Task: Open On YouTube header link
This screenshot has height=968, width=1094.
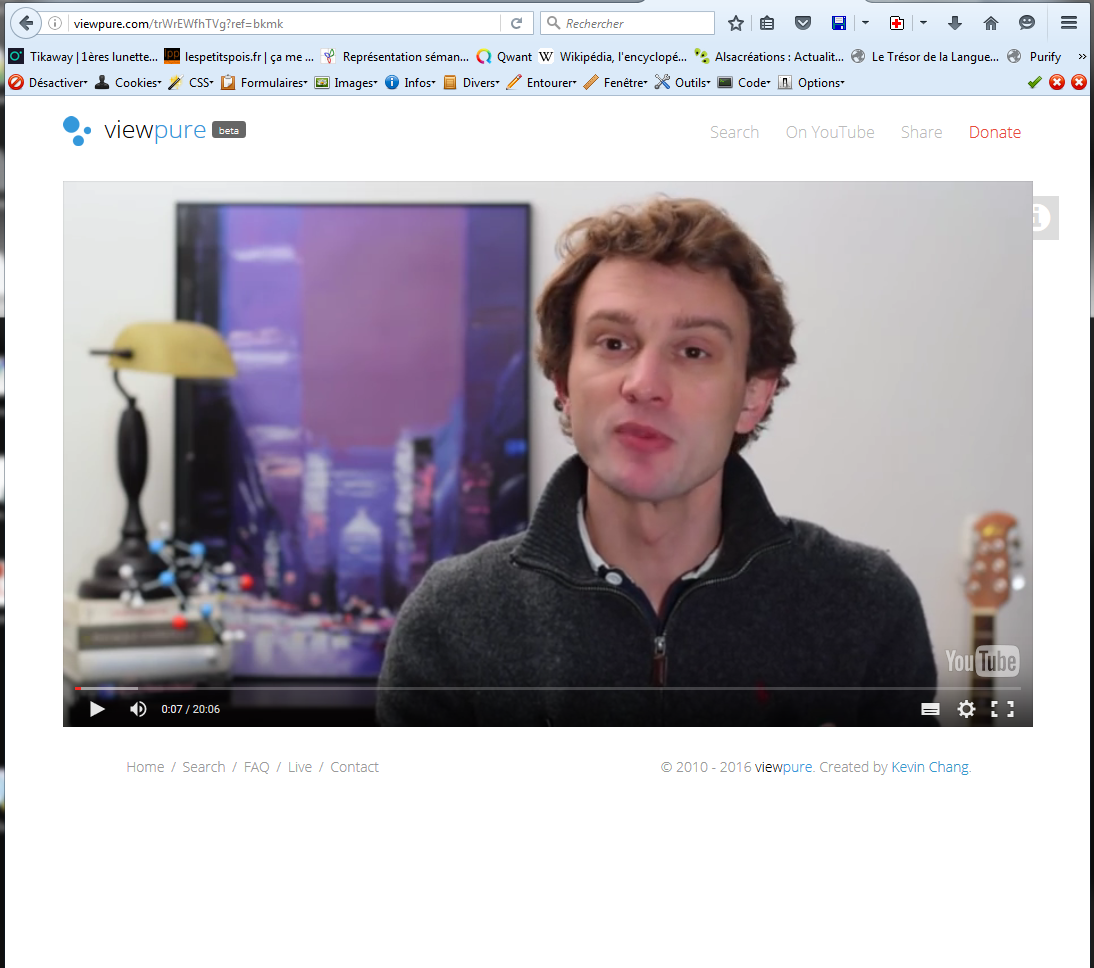Action: (x=830, y=132)
